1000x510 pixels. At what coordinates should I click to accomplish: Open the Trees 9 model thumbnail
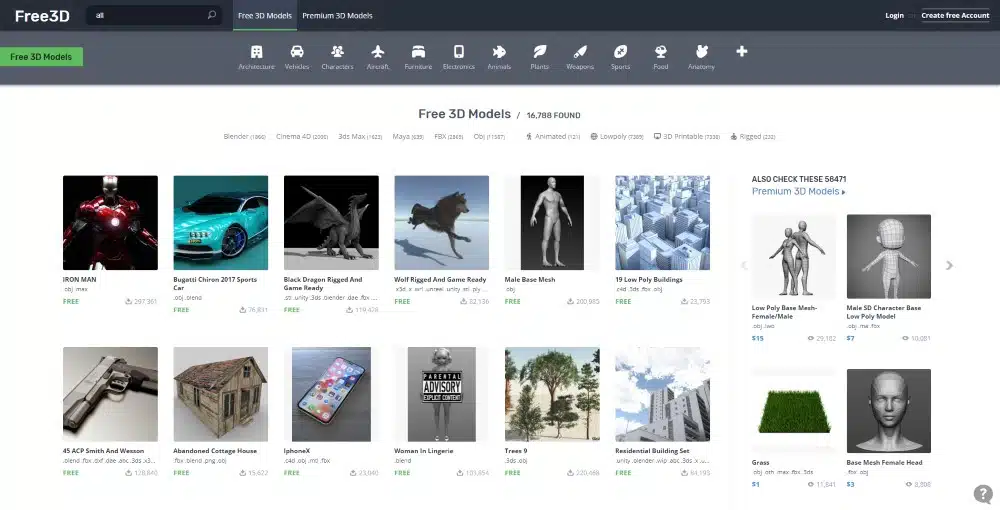[x=552, y=394]
